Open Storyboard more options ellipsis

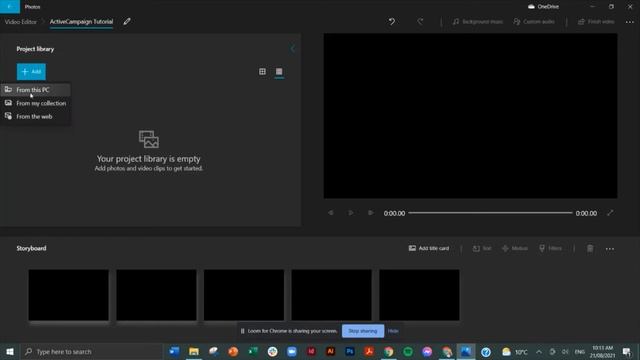click(x=610, y=249)
